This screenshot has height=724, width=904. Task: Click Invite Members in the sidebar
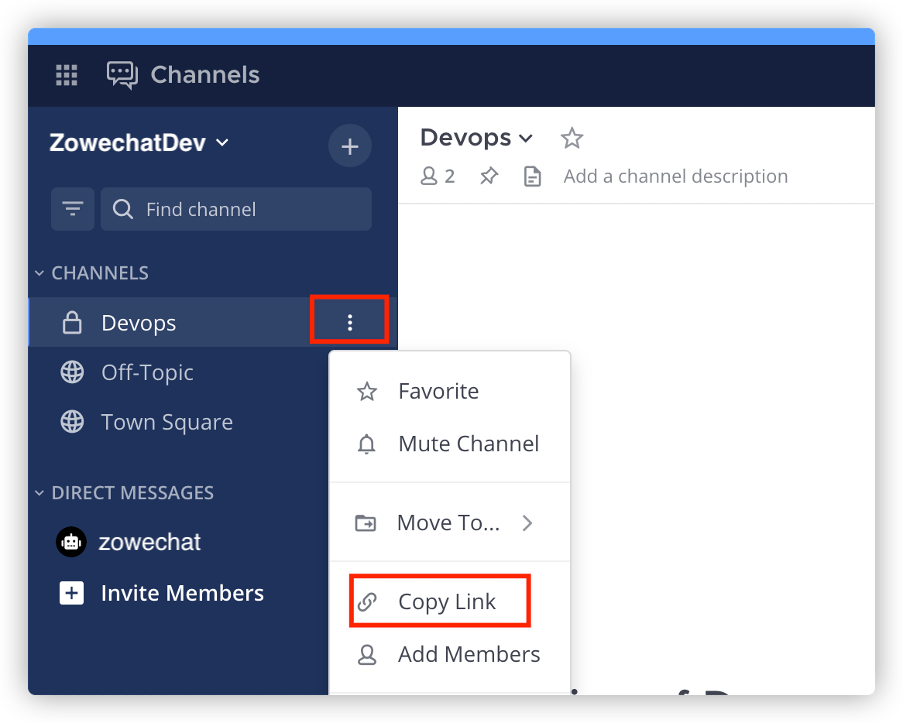[181, 593]
